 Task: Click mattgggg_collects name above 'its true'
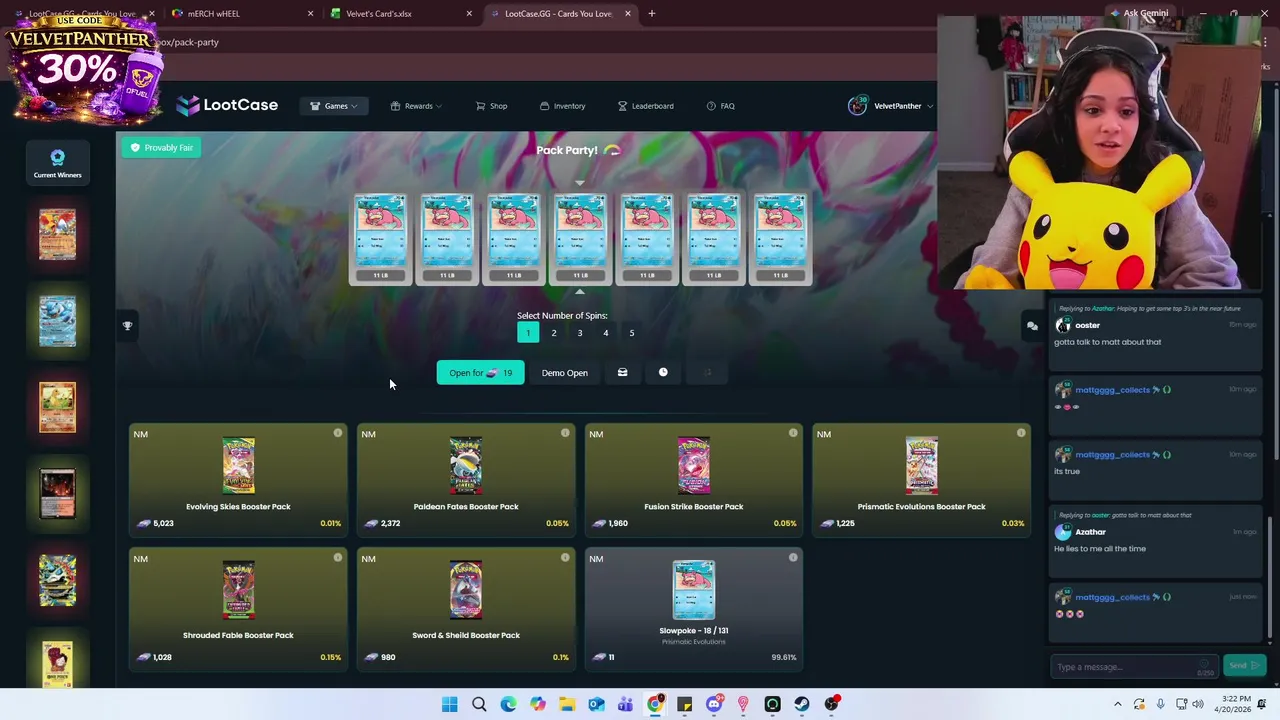tap(1112, 455)
